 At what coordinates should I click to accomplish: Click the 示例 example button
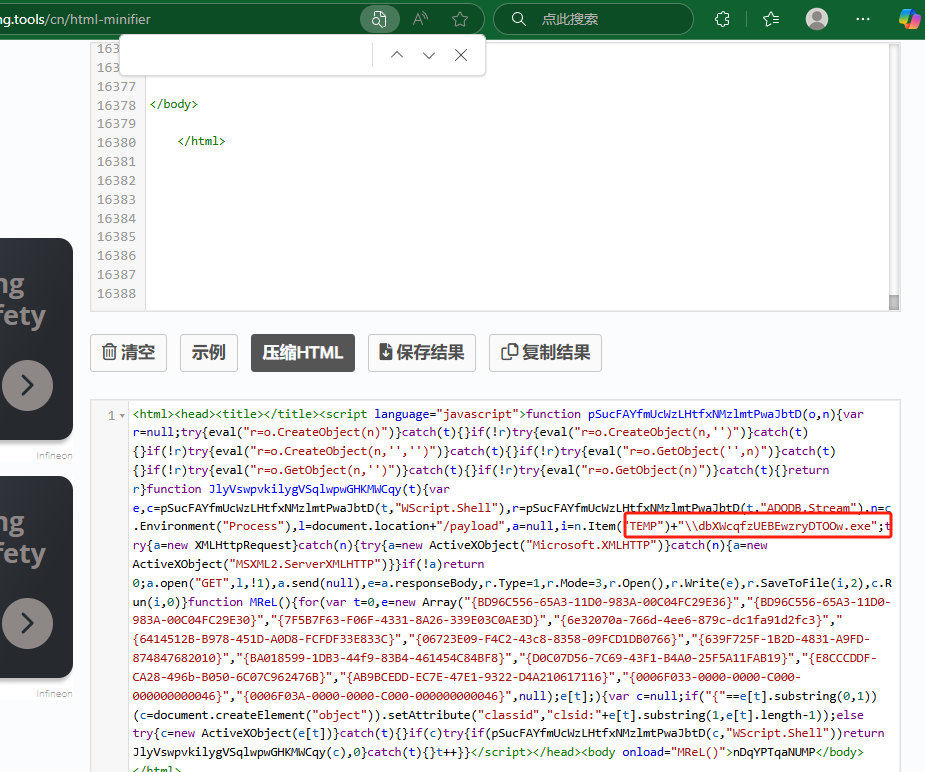tap(209, 353)
